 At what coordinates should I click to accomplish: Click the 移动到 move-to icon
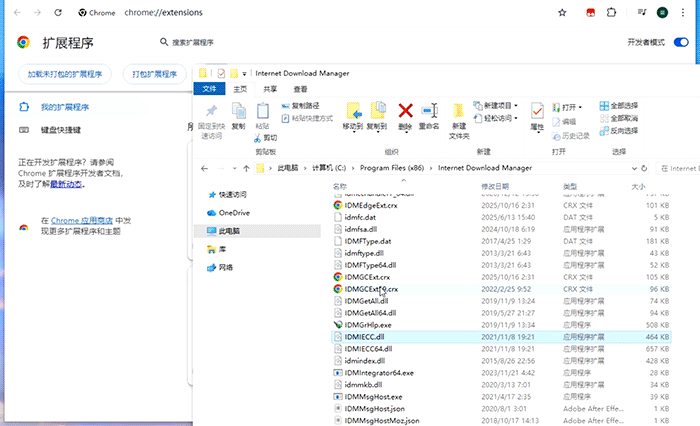353,111
